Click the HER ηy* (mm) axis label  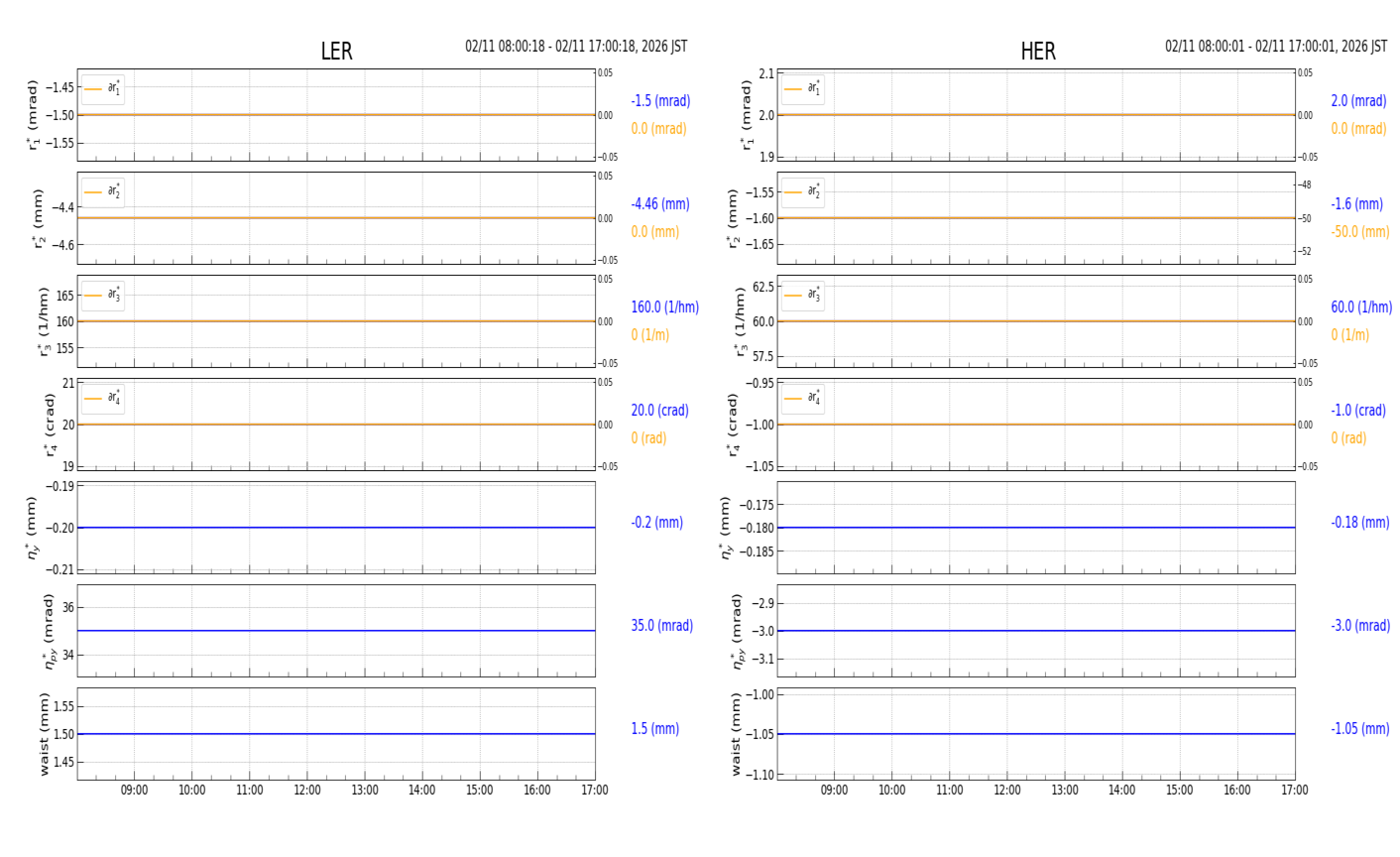tap(725, 528)
